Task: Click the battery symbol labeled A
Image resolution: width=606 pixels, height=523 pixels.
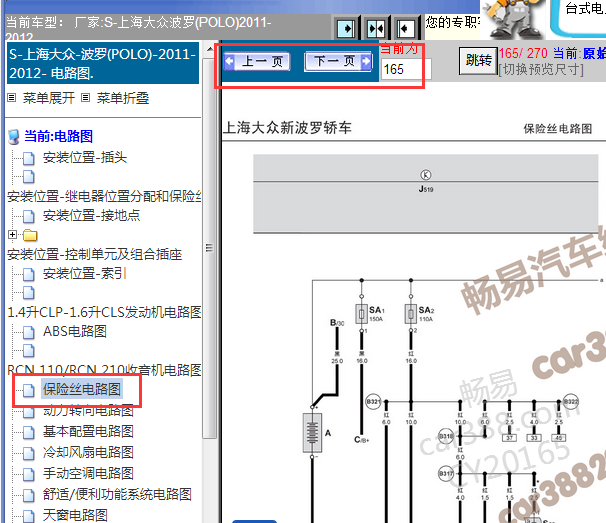Action: tap(312, 433)
